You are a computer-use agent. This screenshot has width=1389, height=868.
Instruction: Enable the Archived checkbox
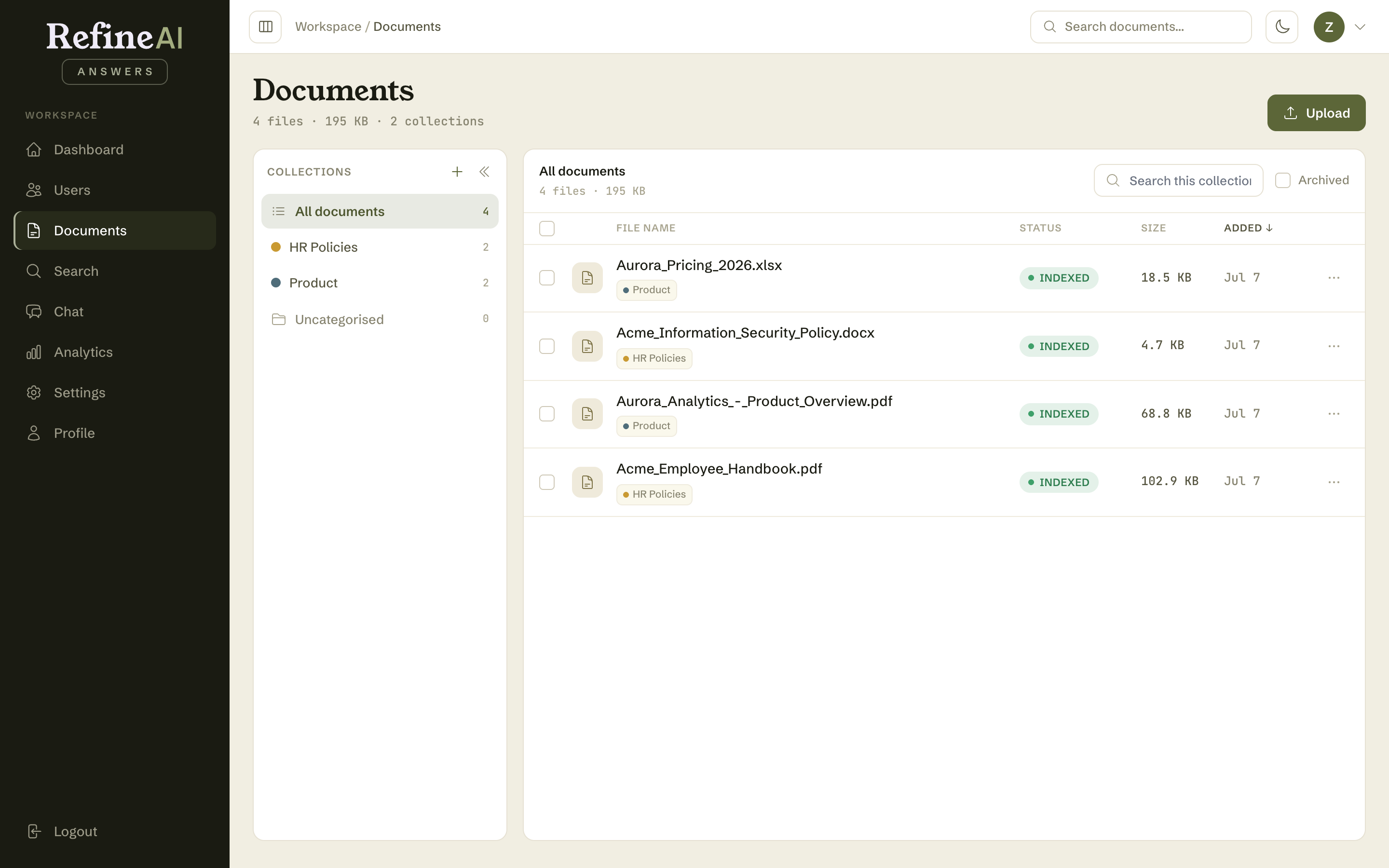coord(1282,180)
